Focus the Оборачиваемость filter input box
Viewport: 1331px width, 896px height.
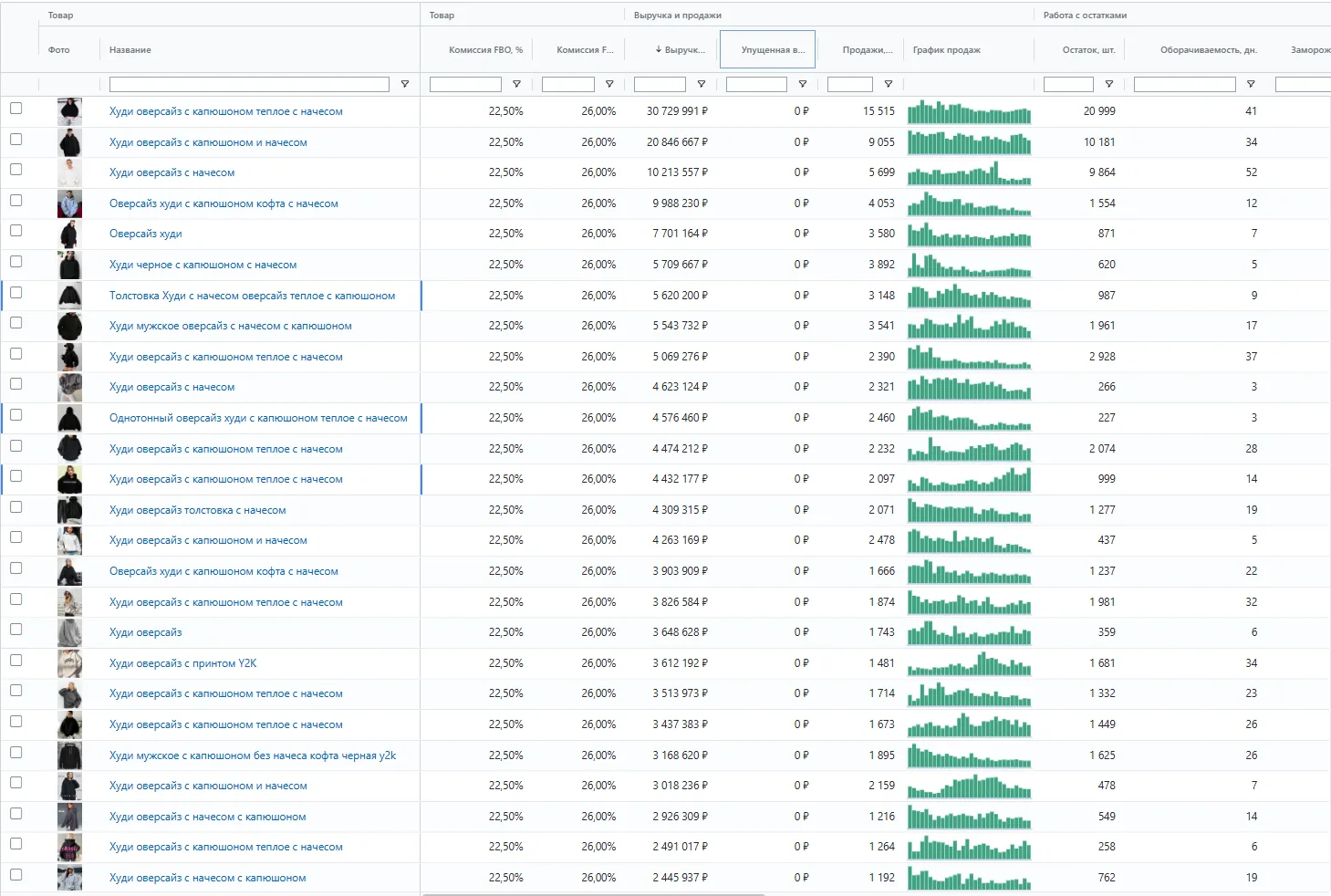pos(1184,84)
